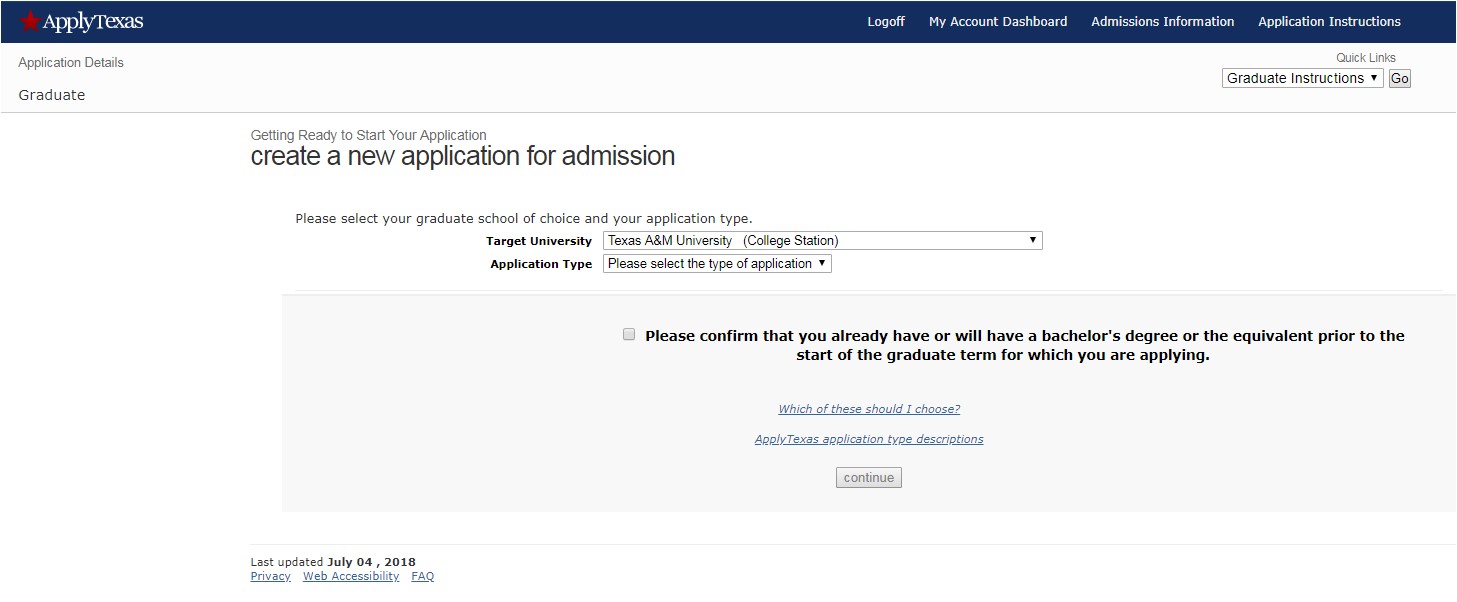Click the ApplyTexas star logo

coord(28,21)
